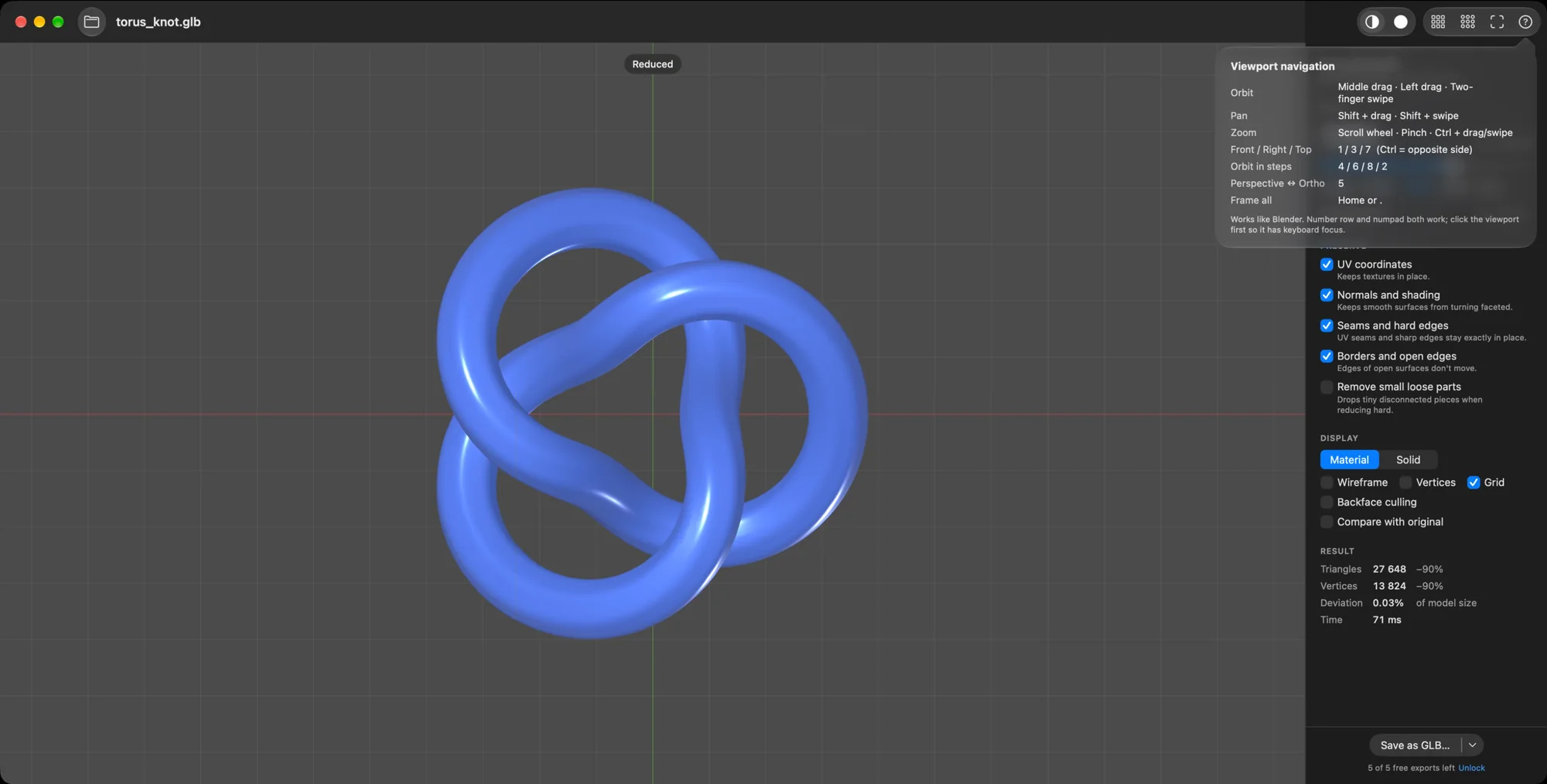Image resolution: width=1547 pixels, height=784 pixels.
Task: Click the round-dots grid icon
Action: (1467, 22)
